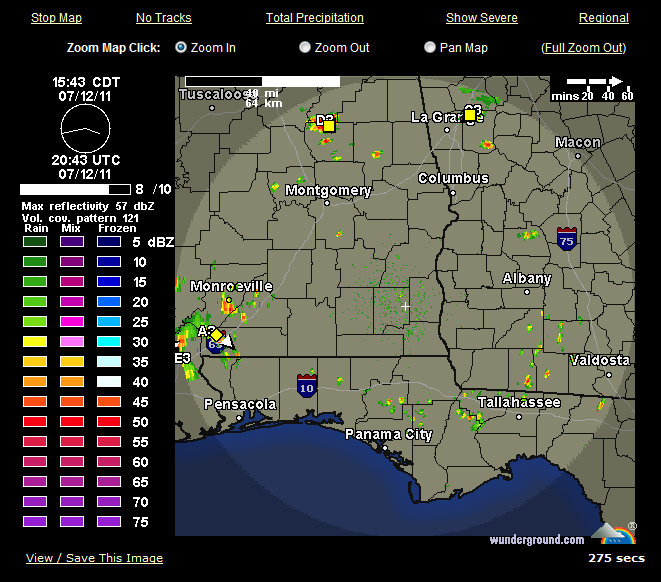The width and height of the screenshot is (661, 582).
Task: Select the Zoom Out radio button
Action: (x=304, y=47)
